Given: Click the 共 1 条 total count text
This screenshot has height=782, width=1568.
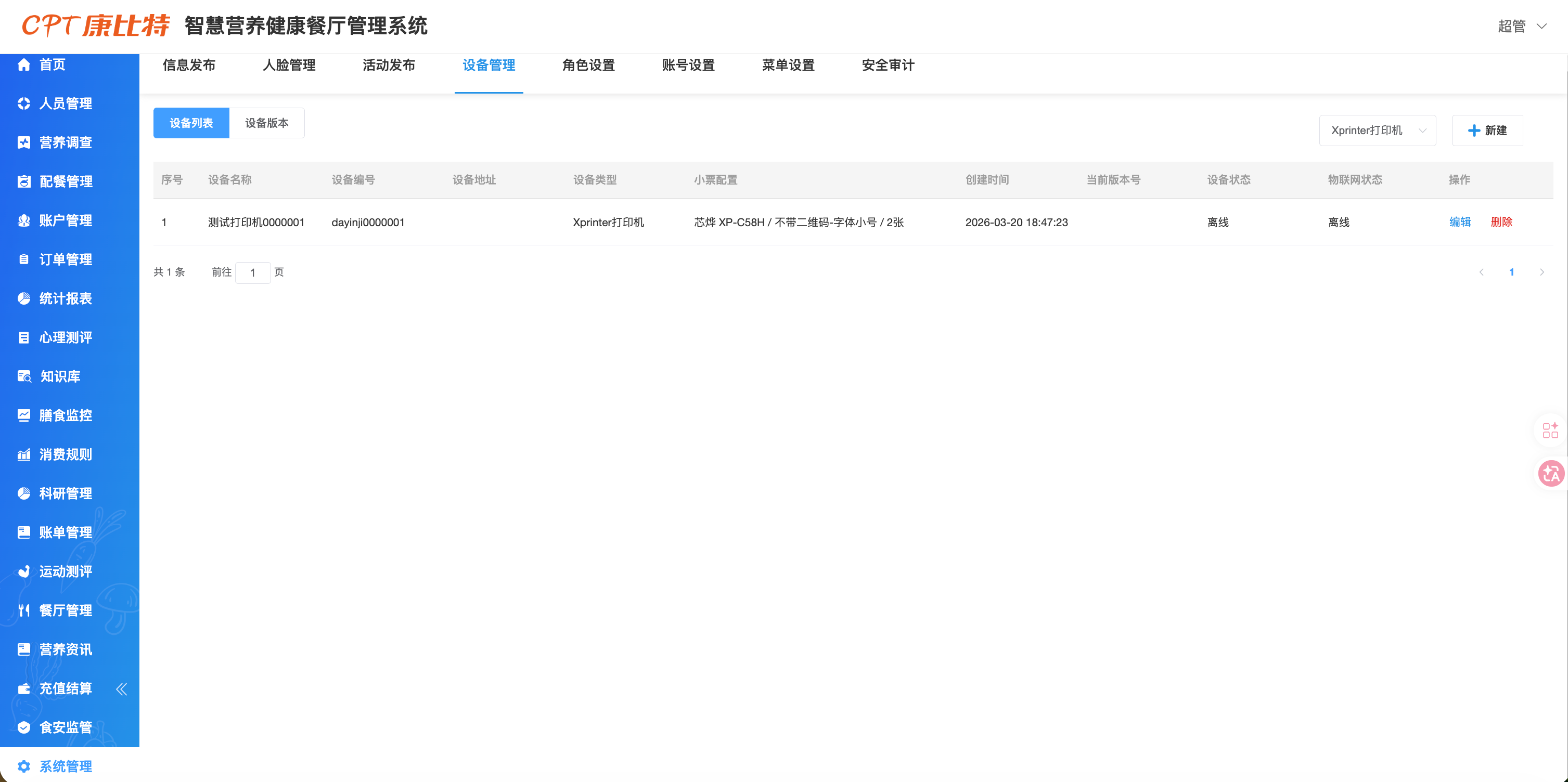Looking at the screenshot, I should coord(169,272).
